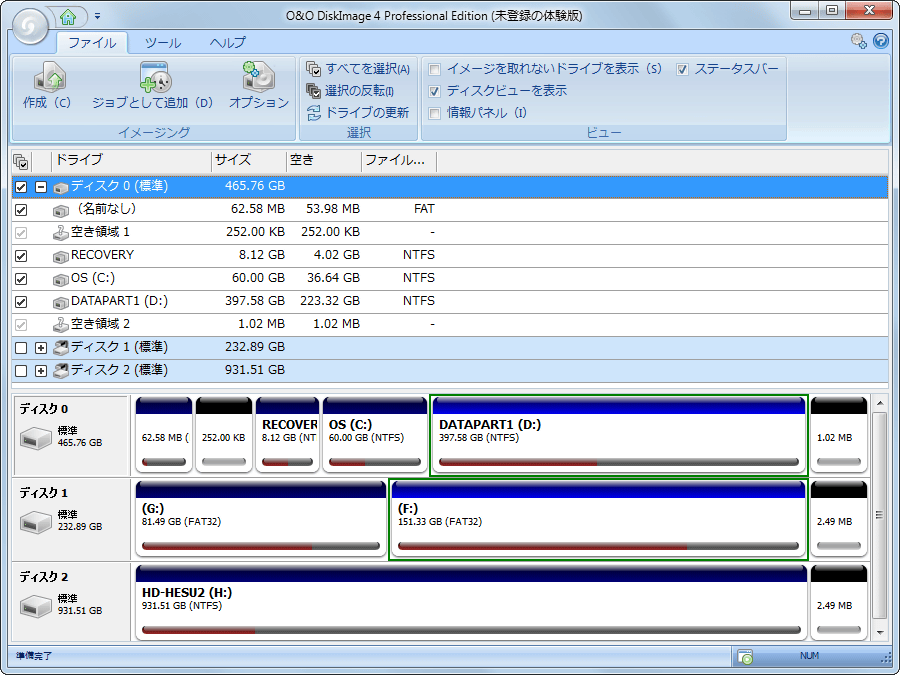Open the round application orb button
Viewport: 900px width, 675px height.
tap(30, 25)
